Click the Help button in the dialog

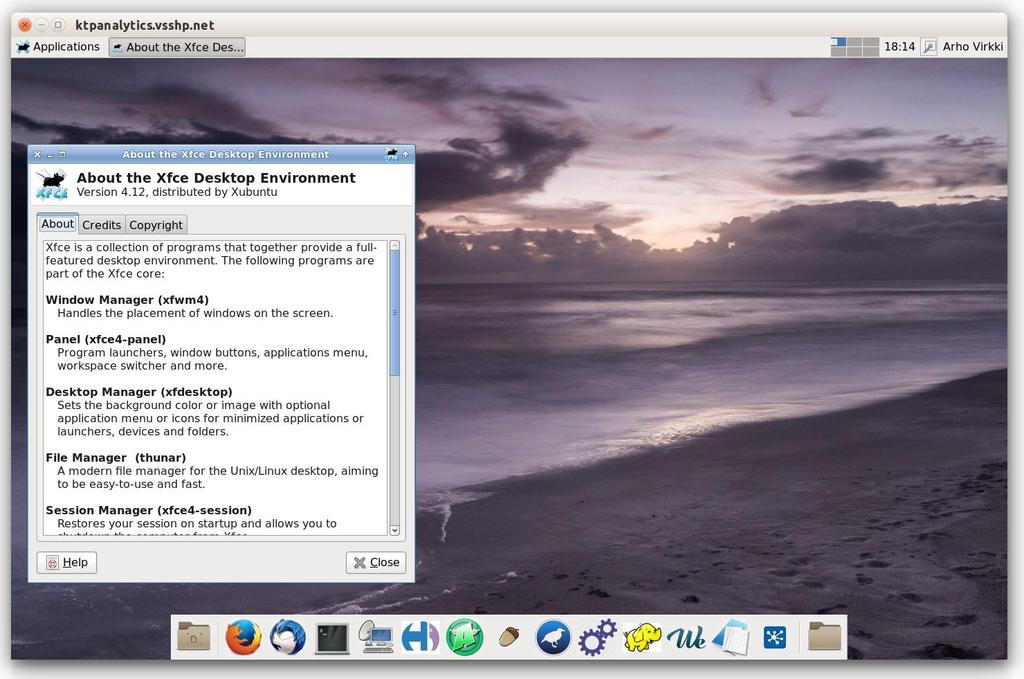67,563
